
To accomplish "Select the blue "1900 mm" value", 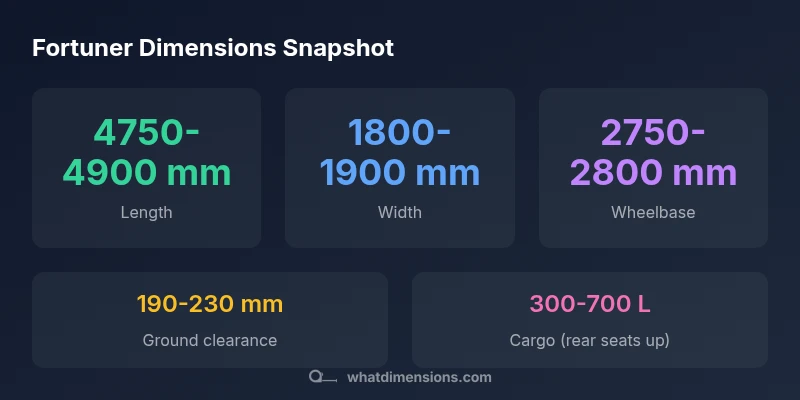I will tap(400, 172).
